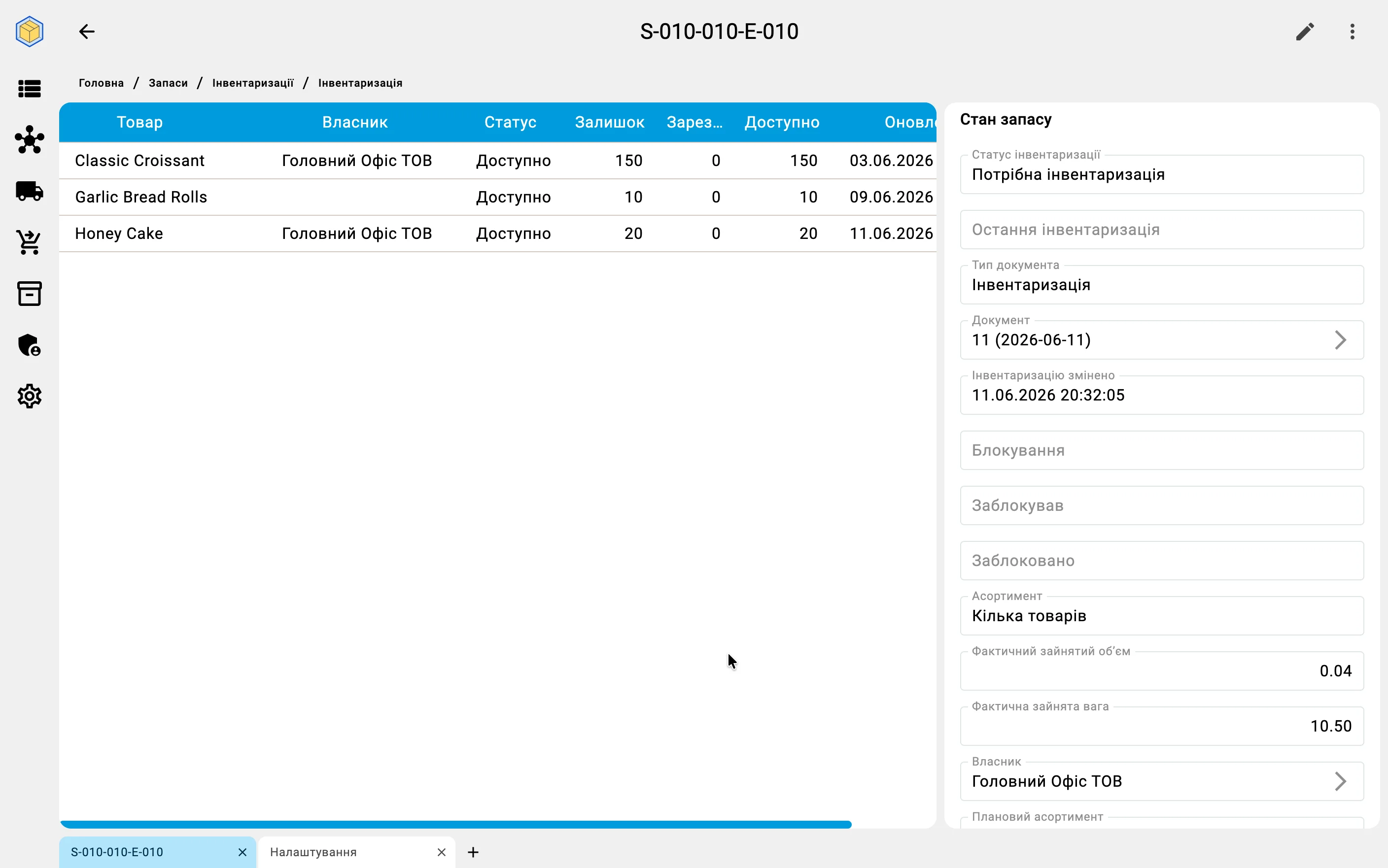The width and height of the screenshot is (1388, 868).
Task: Sort by the Статус column header
Action: 510,122
